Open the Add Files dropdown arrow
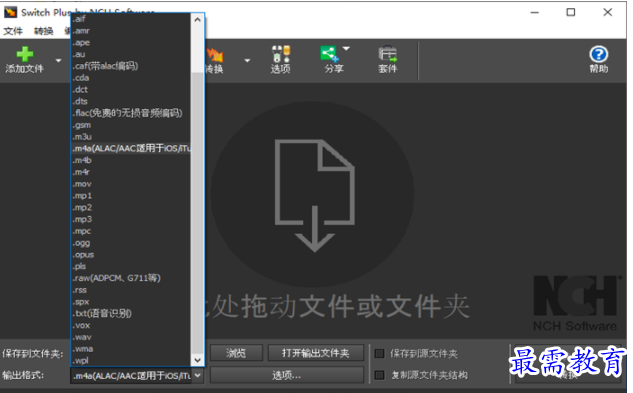Screen dimensions: 633x393 point(59,61)
